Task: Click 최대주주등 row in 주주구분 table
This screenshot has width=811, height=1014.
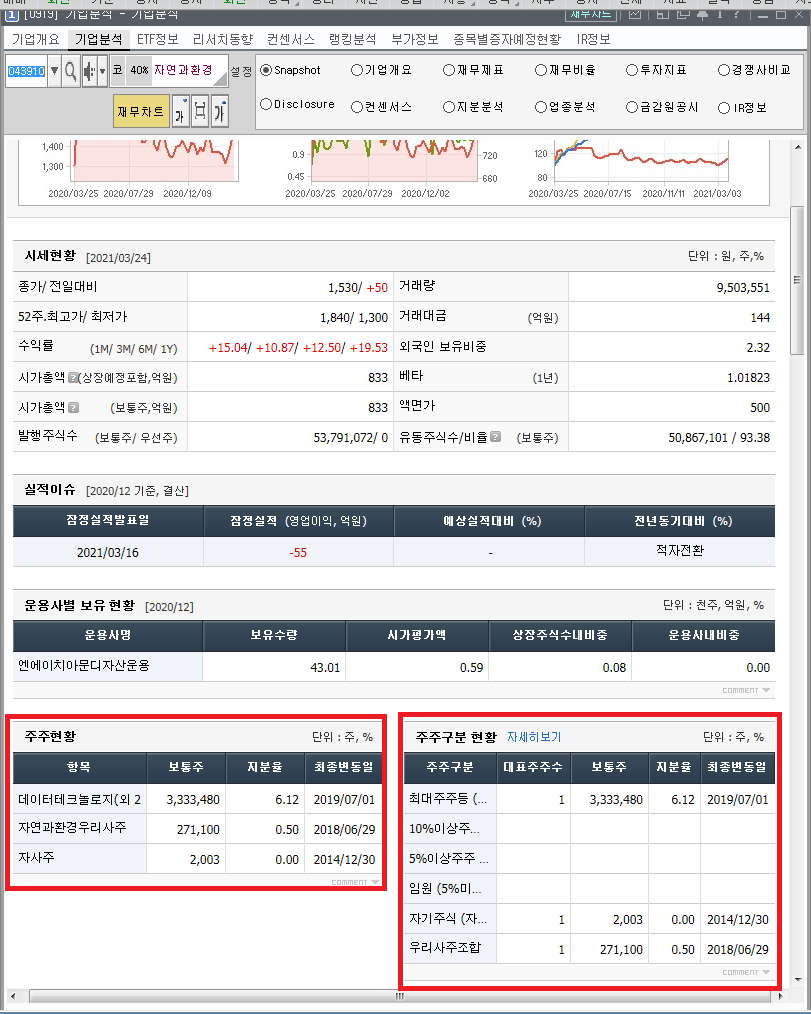Action: click(x=589, y=799)
